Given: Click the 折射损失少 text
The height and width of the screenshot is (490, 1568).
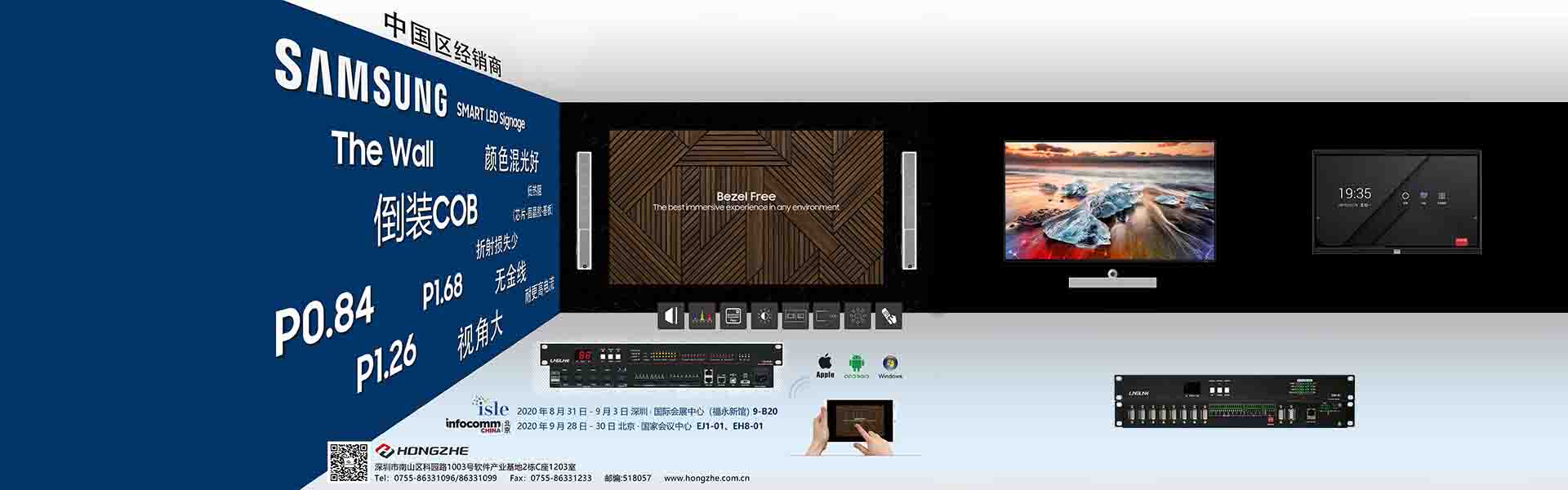Looking at the screenshot, I should pos(496,245).
